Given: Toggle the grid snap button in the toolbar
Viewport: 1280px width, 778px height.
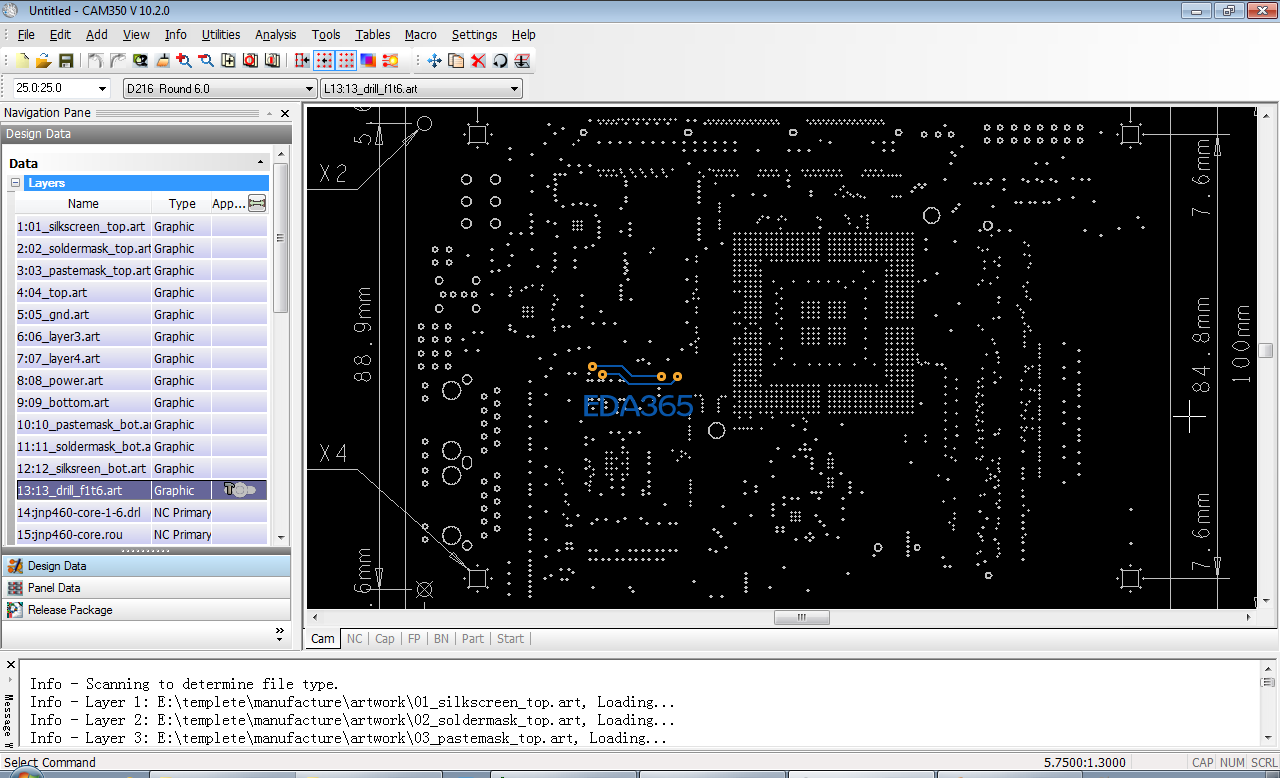Looking at the screenshot, I should [324, 61].
